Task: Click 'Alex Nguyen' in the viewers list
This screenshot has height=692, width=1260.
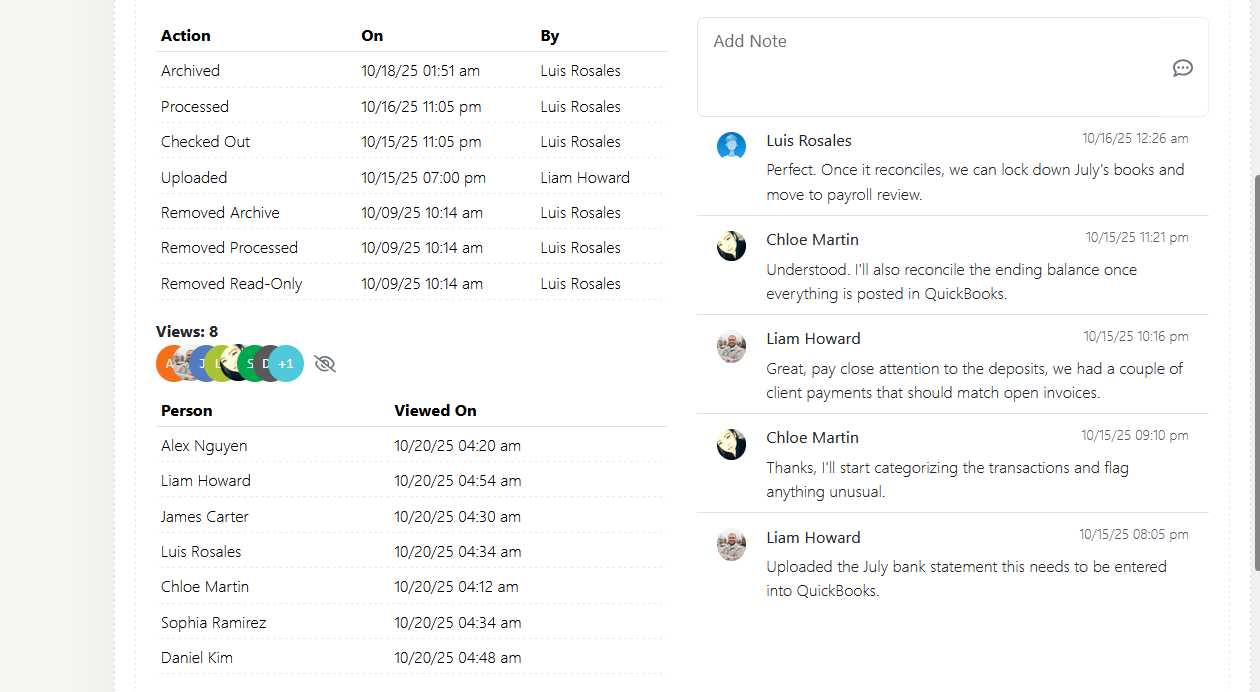Action: point(204,446)
